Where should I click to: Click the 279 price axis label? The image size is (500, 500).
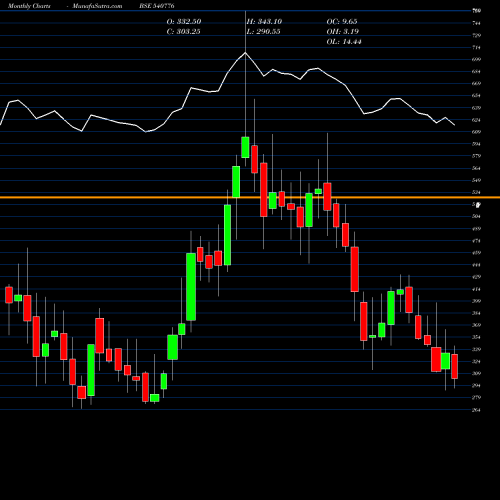(476, 397)
